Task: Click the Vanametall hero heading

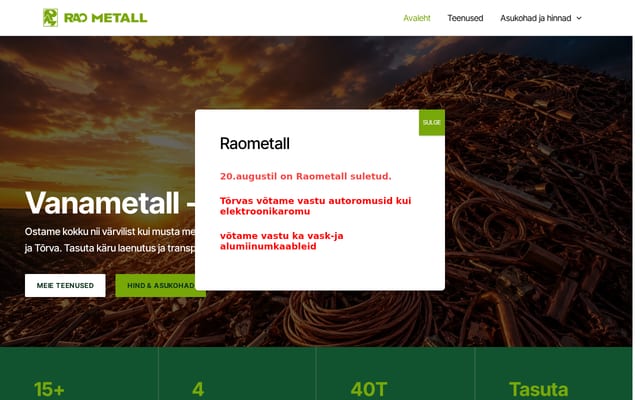Action: click(x=110, y=202)
